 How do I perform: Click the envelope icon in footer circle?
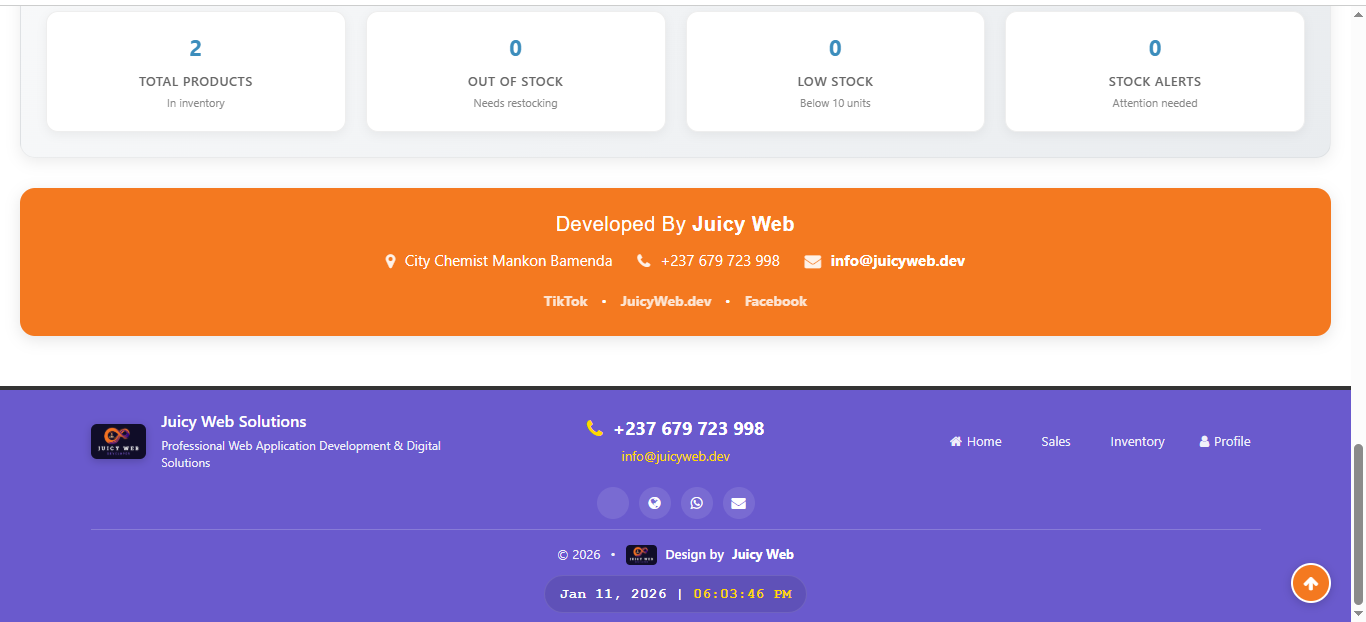[x=738, y=503]
